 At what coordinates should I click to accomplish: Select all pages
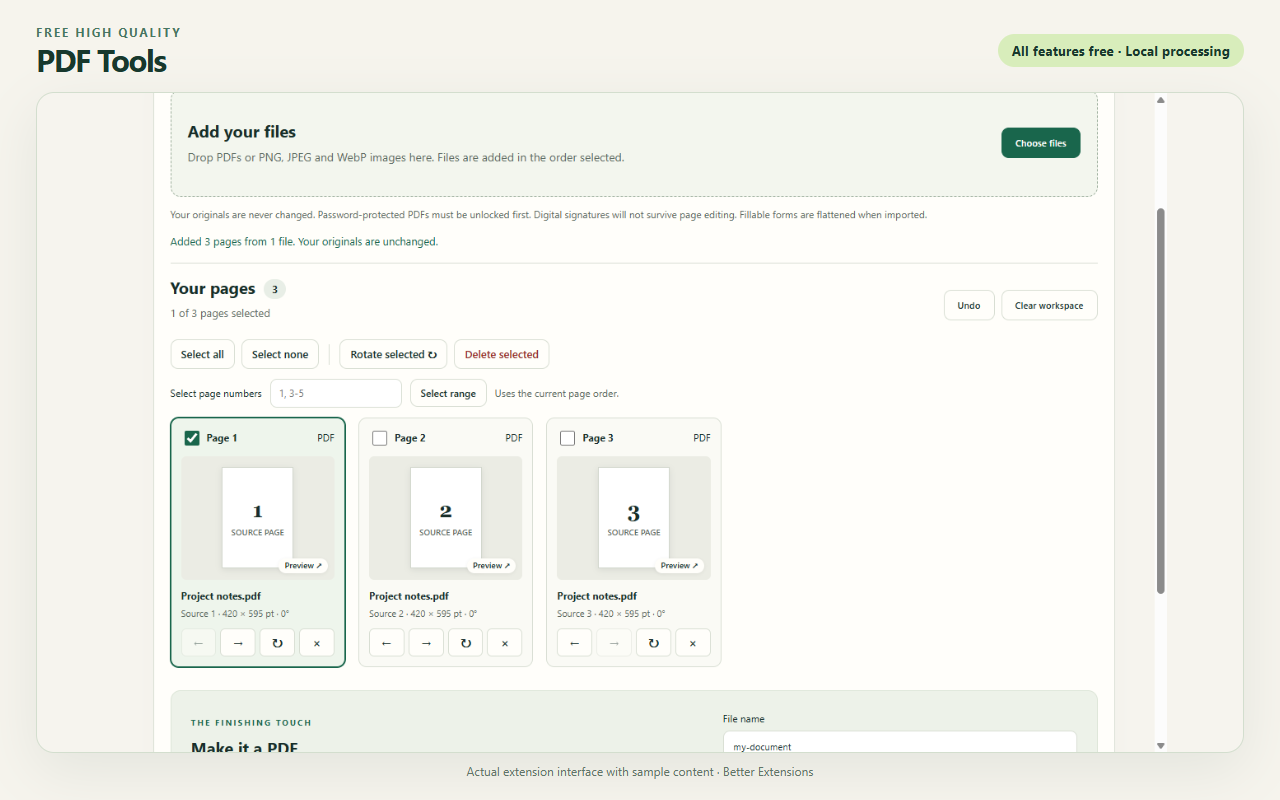click(203, 354)
